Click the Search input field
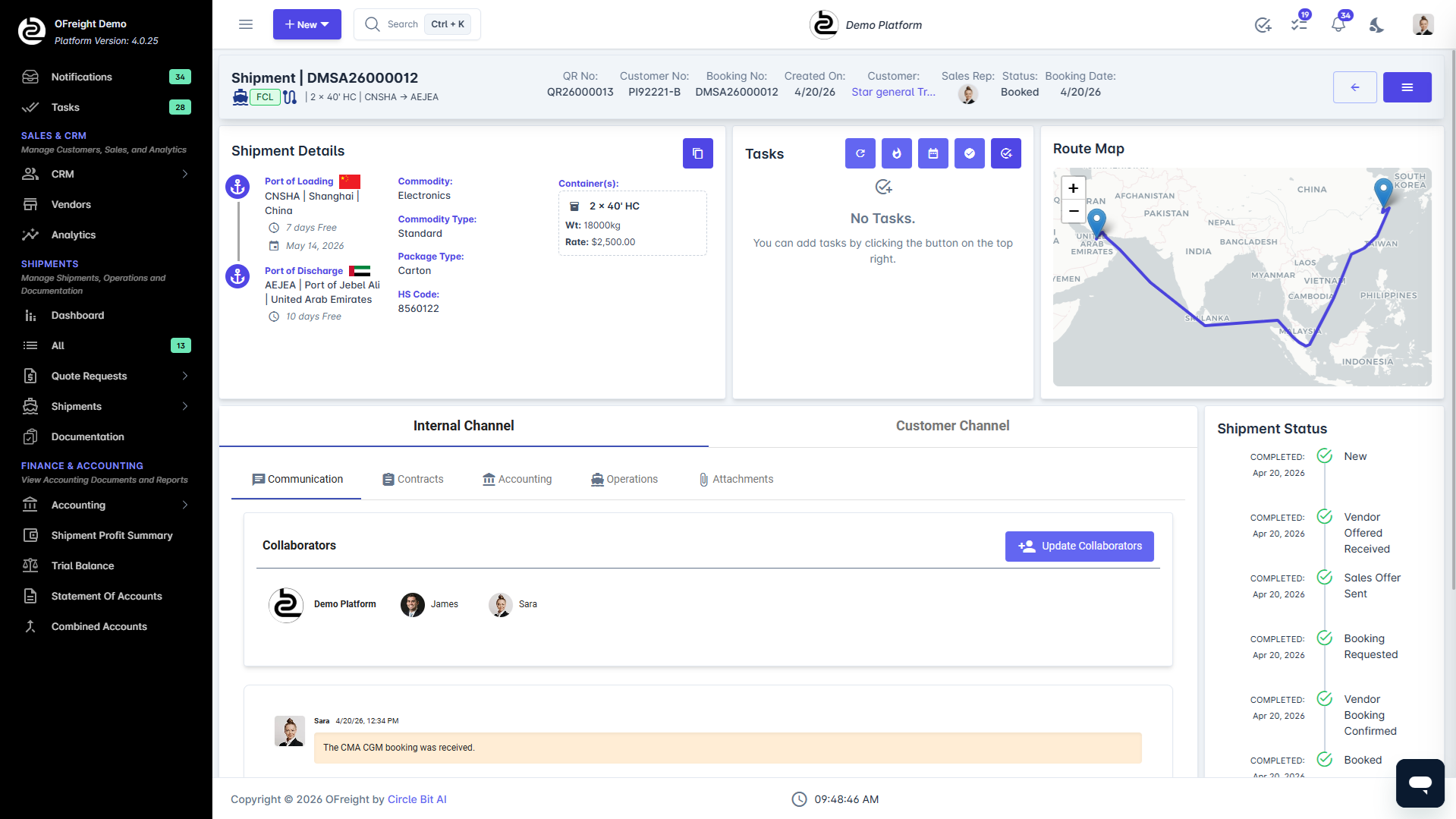 tap(403, 24)
